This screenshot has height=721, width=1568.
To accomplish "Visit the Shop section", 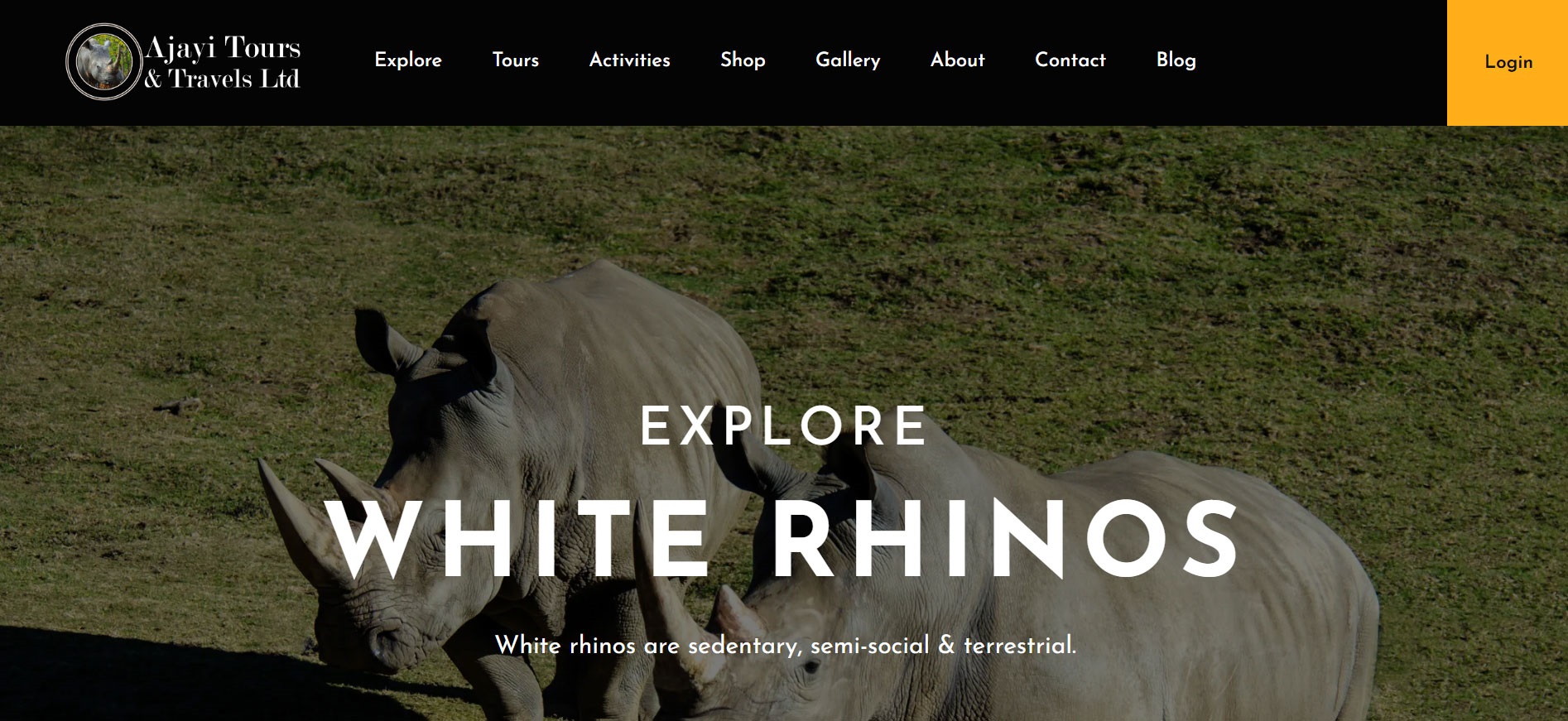I will click(743, 60).
